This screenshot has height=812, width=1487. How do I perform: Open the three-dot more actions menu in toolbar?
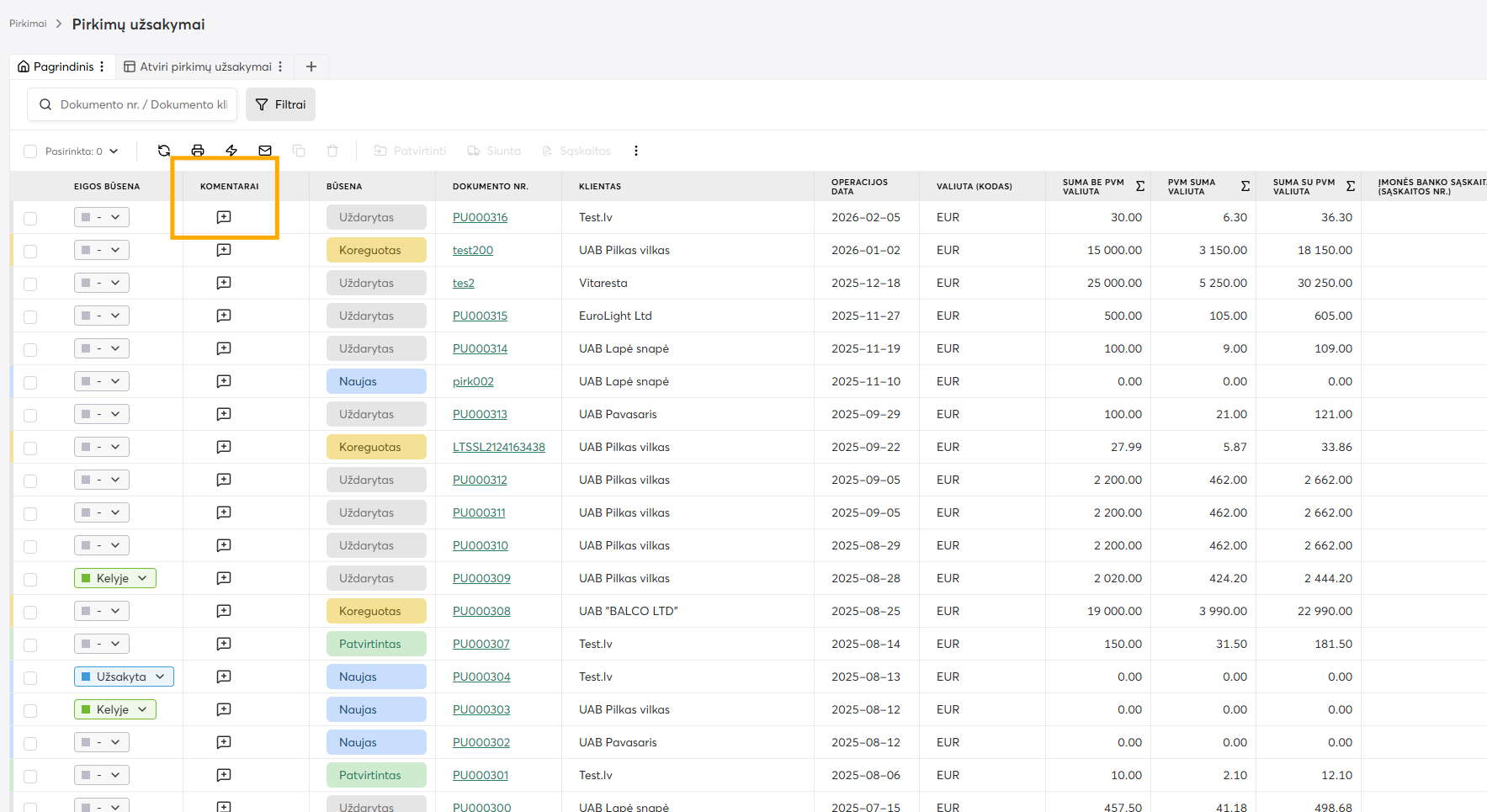pos(636,151)
